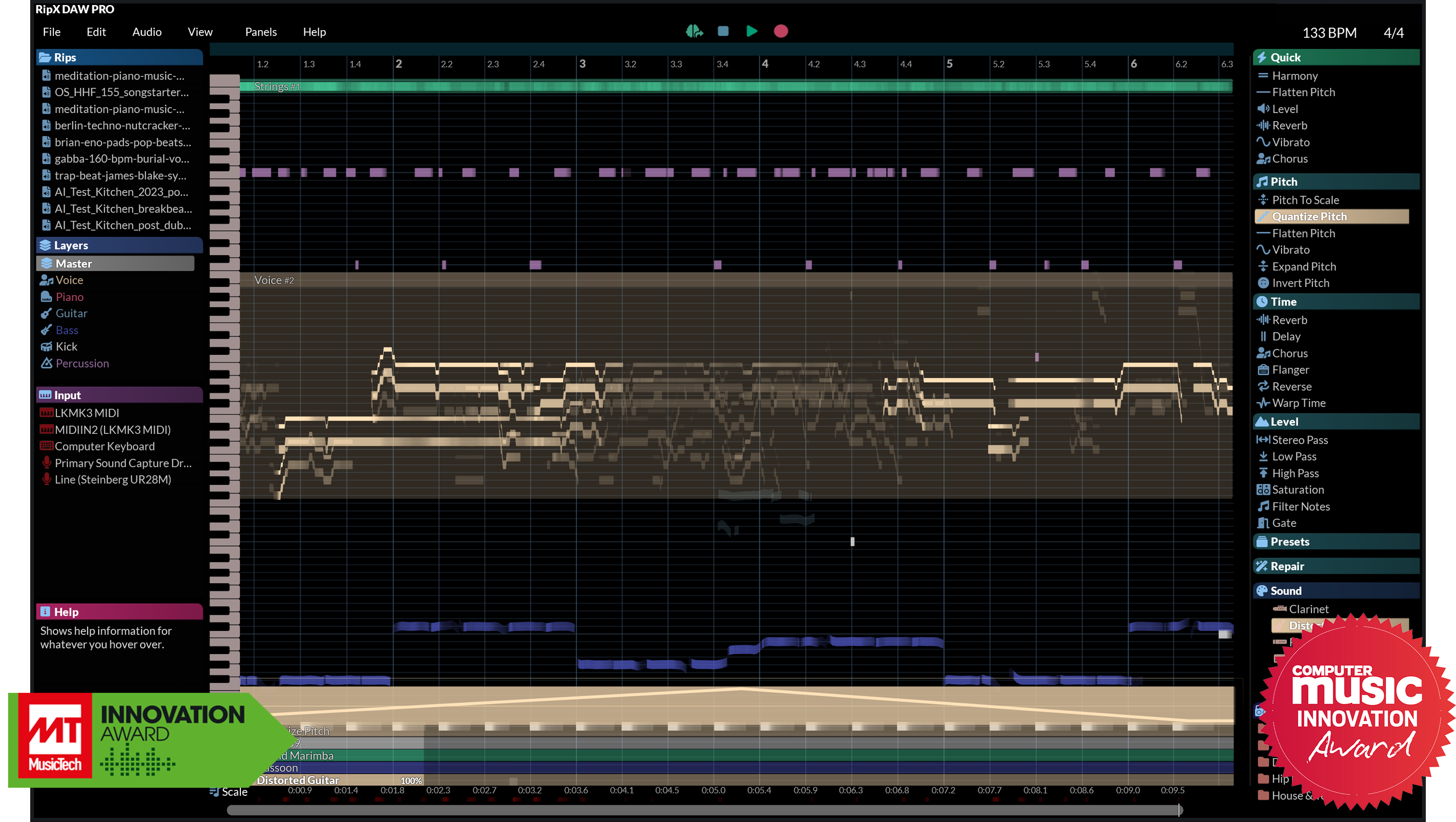1456x822 pixels.
Task: Select Invert Pitch in the Pitch panel
Action: 1299,283
